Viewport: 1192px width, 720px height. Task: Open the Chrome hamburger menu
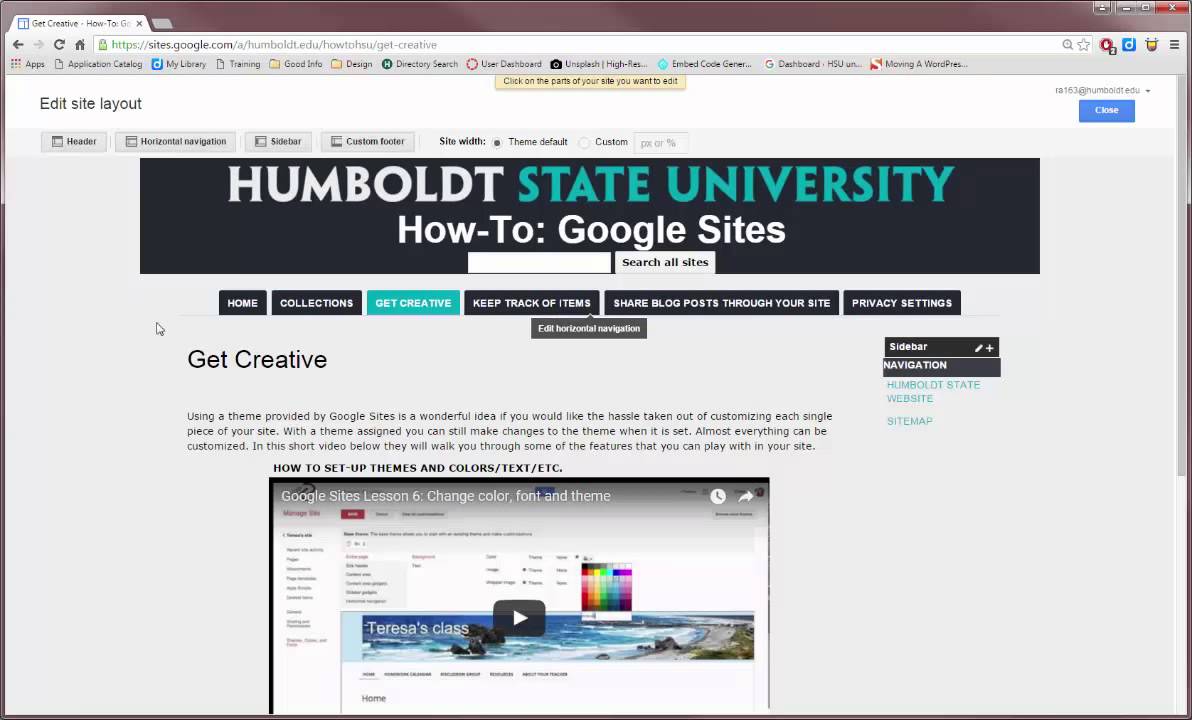(x=1175, y=45)
